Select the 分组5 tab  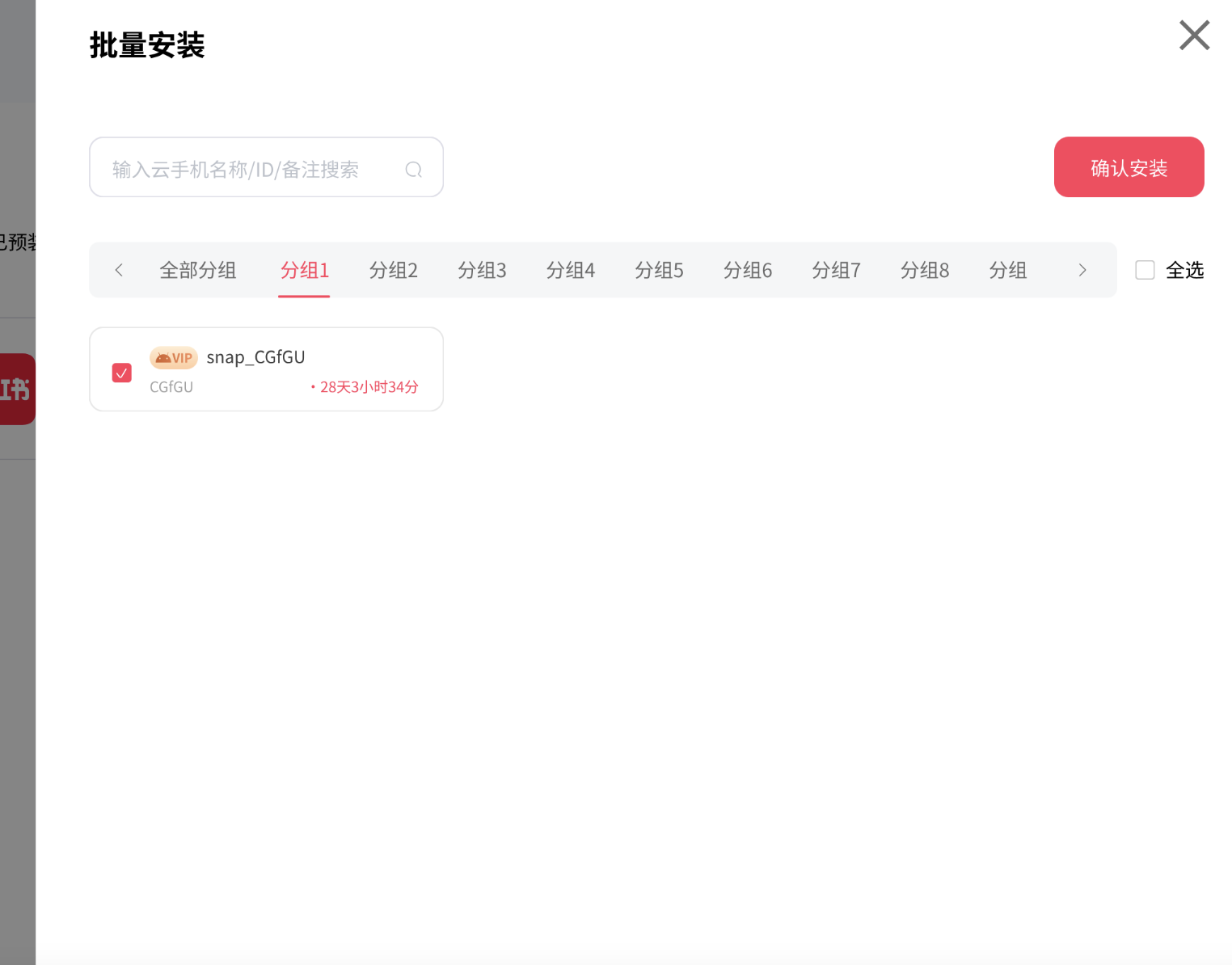(x=659, y=270)
